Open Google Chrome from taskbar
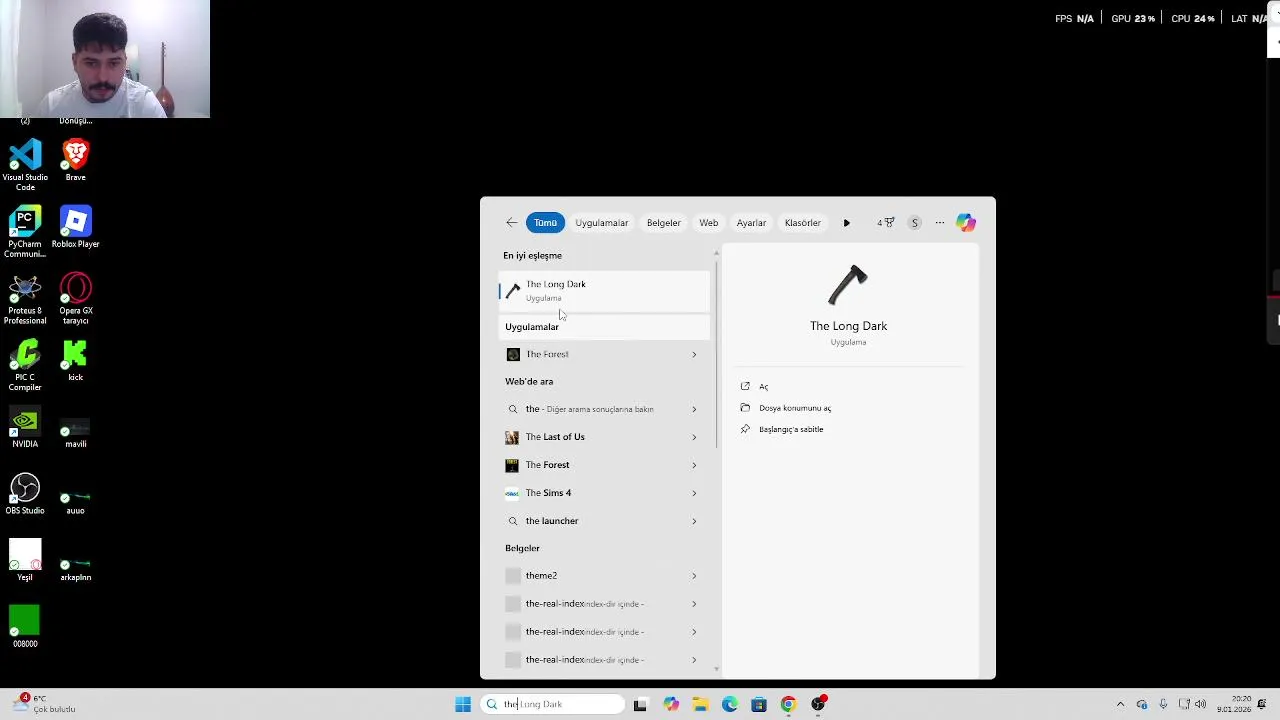 pyautogui.click(x=788, y=704)
